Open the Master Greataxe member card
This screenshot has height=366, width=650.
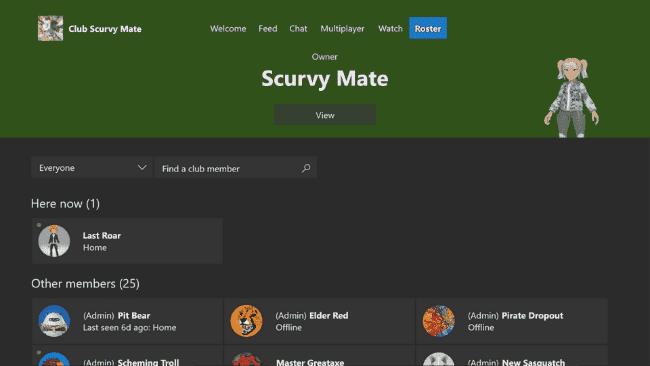coord(320,356)
